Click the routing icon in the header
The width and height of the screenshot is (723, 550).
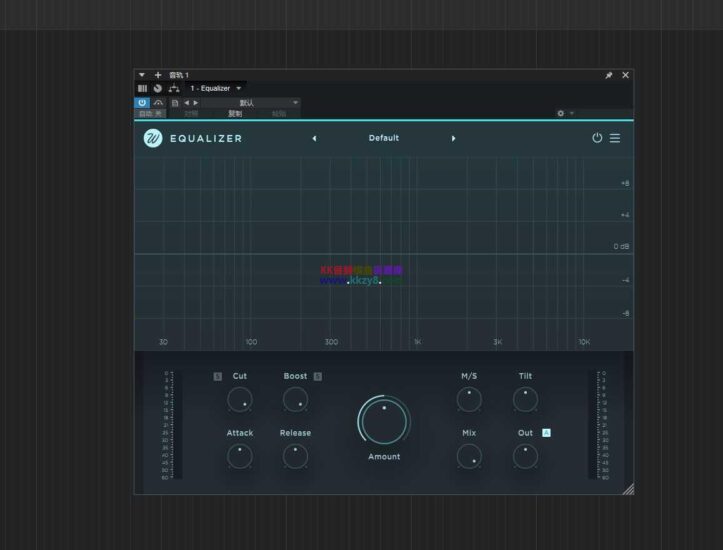point(174,88)
